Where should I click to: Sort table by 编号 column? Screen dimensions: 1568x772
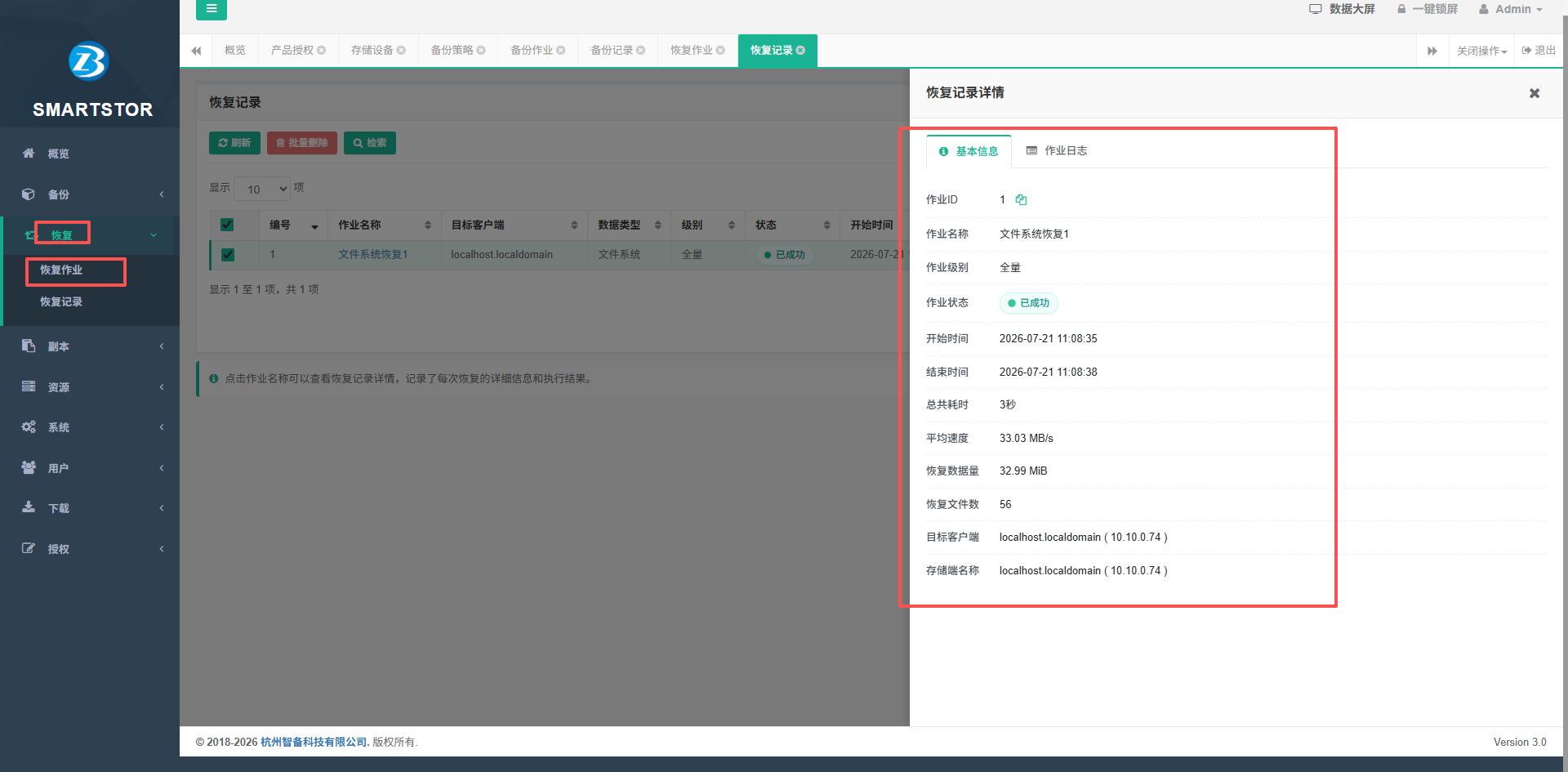[293, 225]
